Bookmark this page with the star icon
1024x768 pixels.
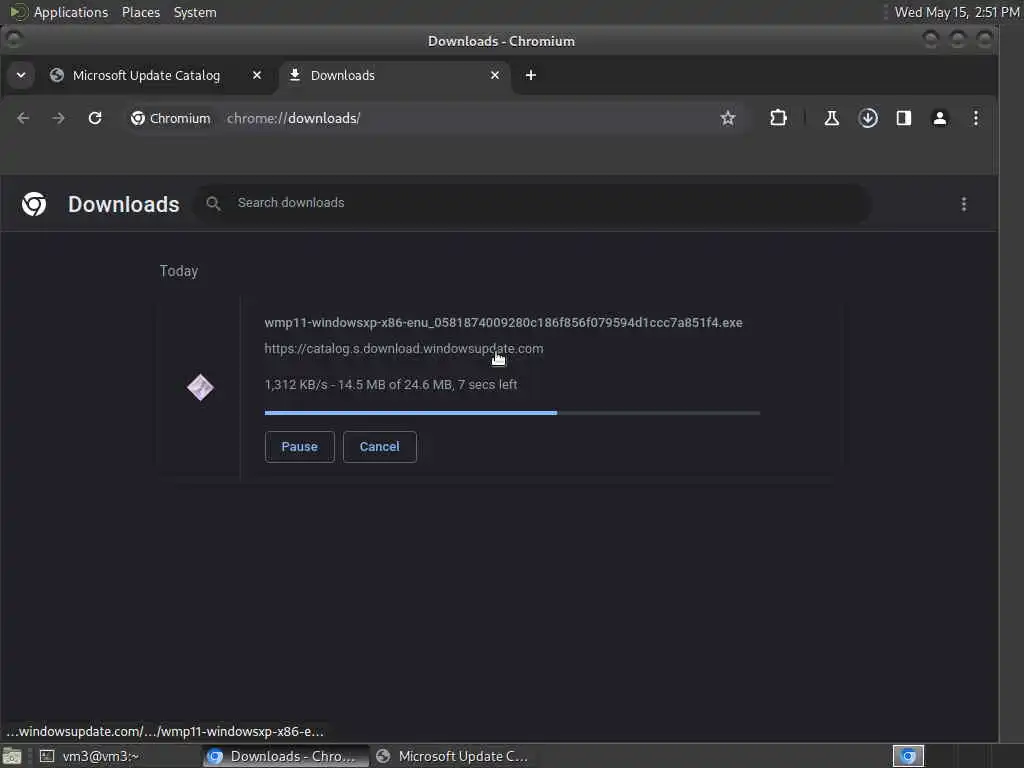pyautogui.click(x=728, y=118)
